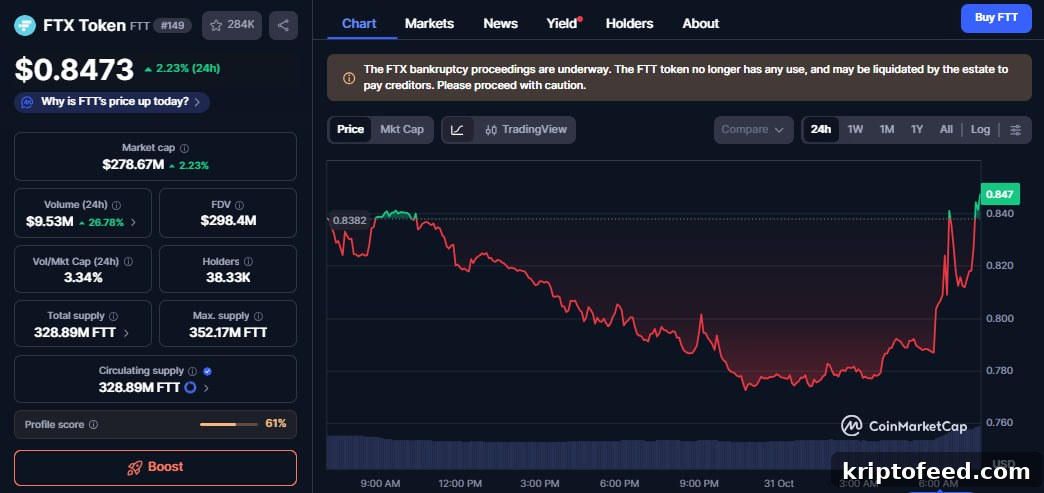Viewport: 1044px width, 493px height.
Task: Select 1M time range
Action: click(886, 129)
